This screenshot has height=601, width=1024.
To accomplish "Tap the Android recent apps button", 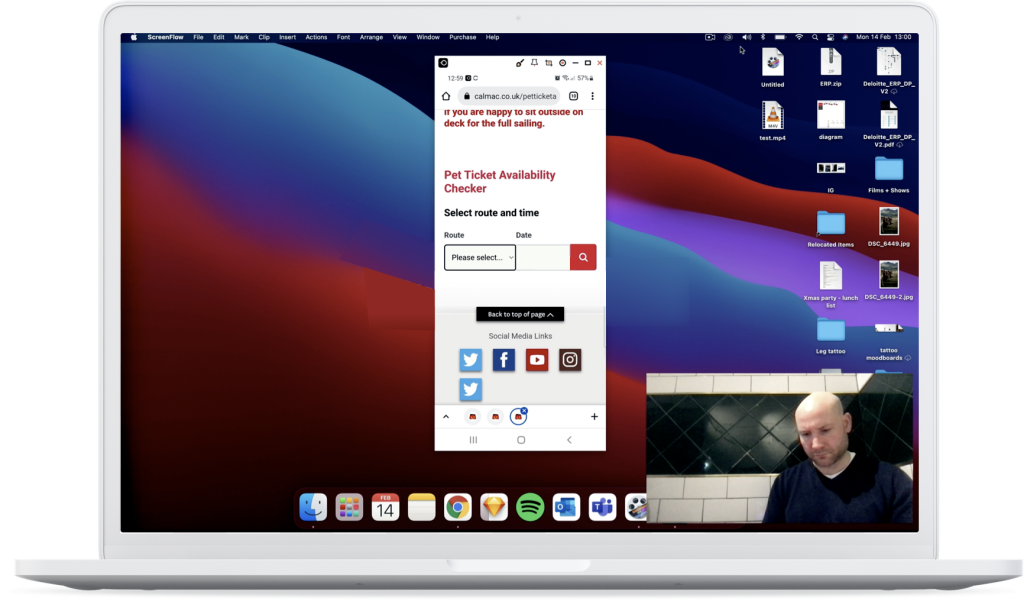I will click(x=473, y=439).
